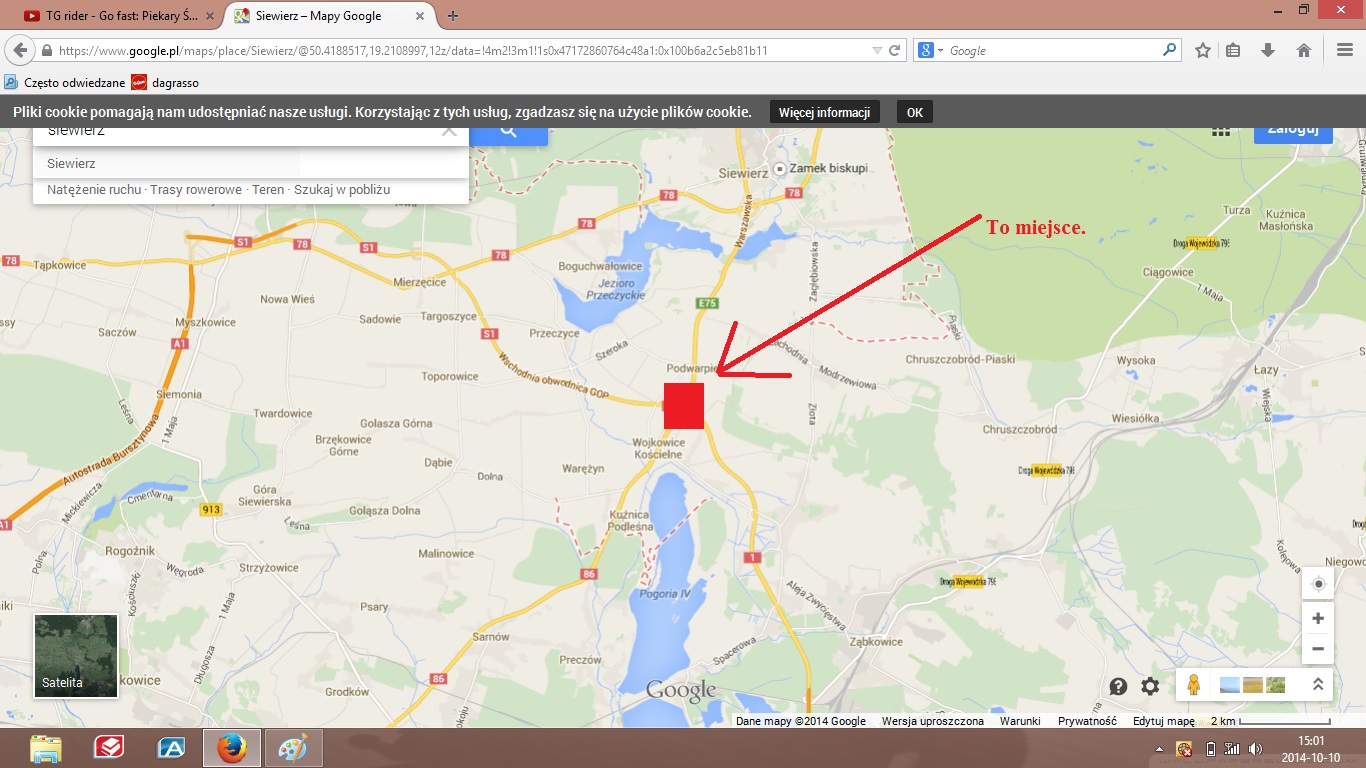Image resolution: width=1366 pixels, height=768 pixels.
Task: Open the yellow field photo thumbnail
Action: [1253, 685]
